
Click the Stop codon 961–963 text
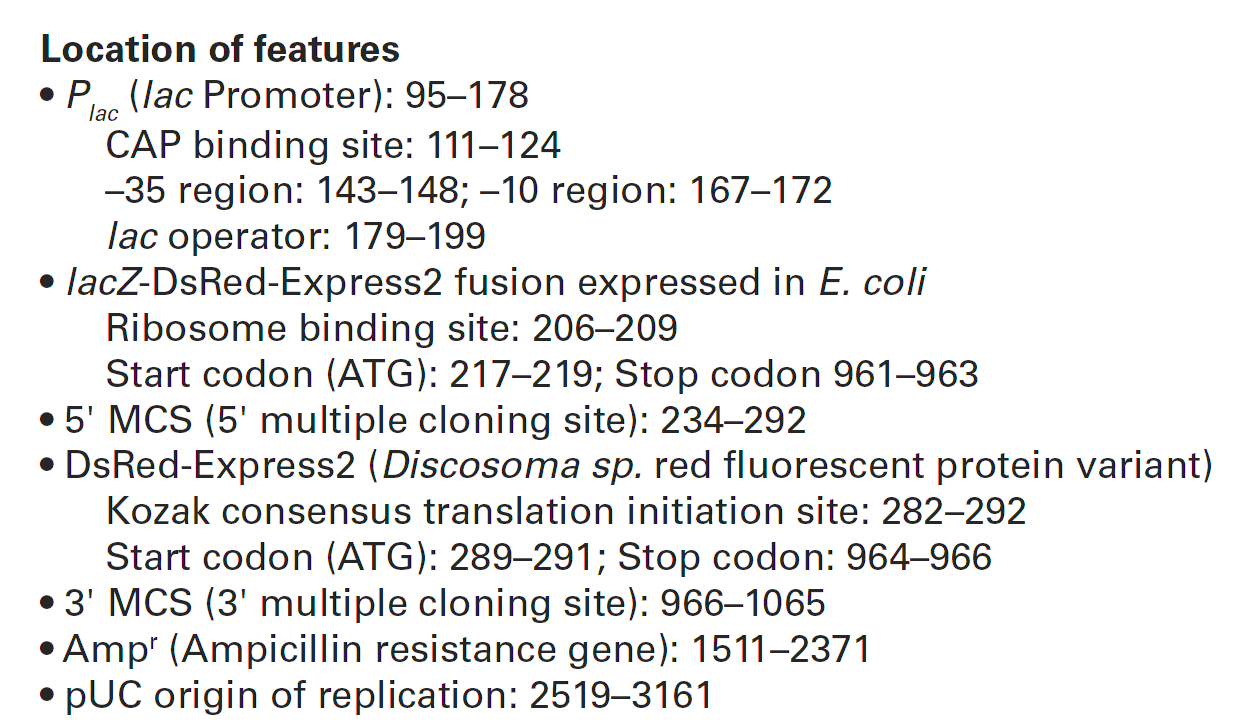coord(796,374)
